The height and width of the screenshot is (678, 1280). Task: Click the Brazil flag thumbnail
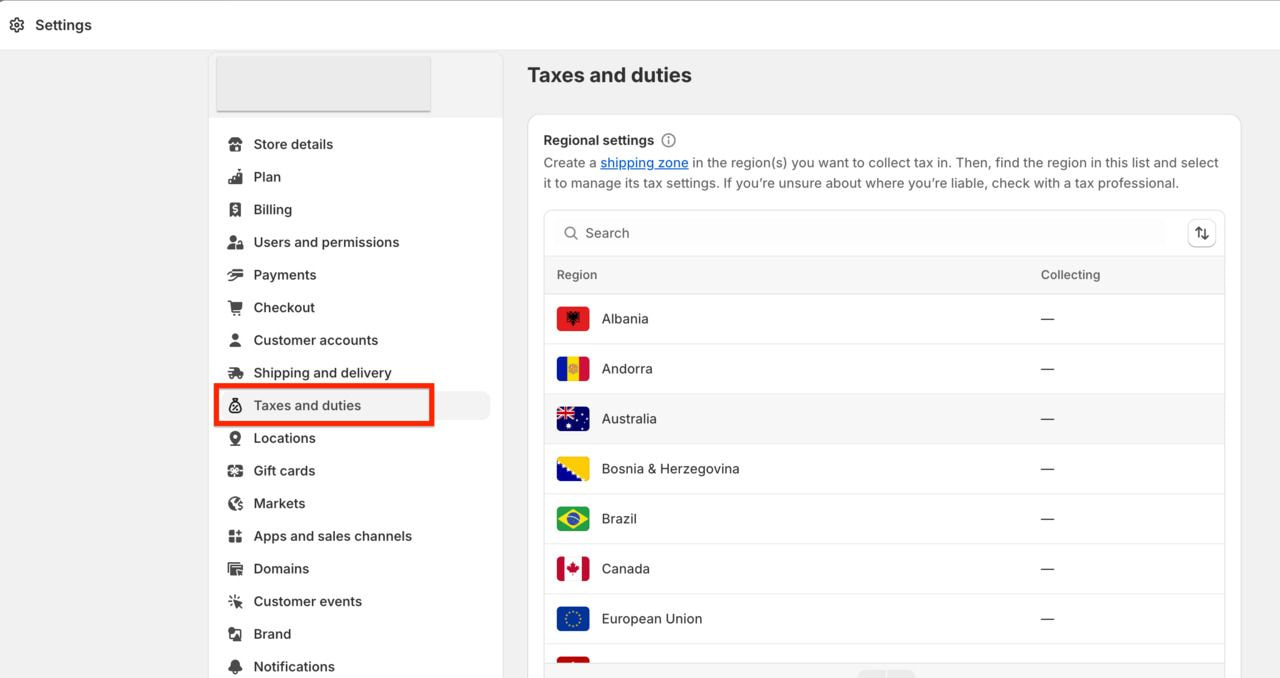tap(573, 519)
